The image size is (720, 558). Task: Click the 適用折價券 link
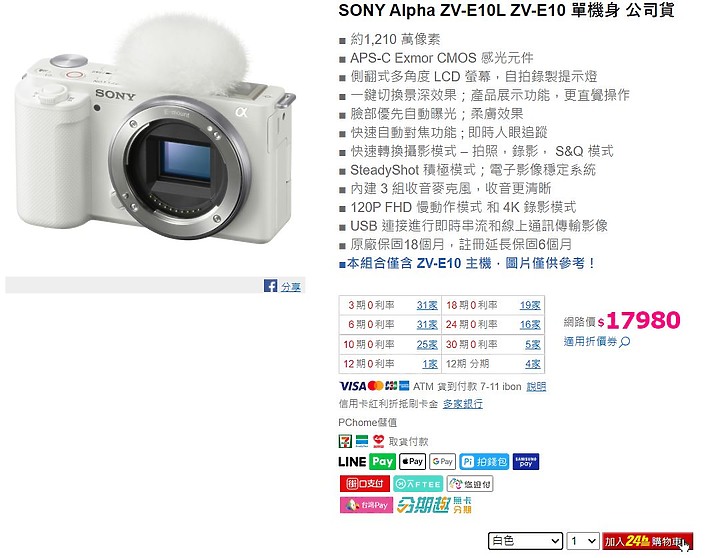591,342
